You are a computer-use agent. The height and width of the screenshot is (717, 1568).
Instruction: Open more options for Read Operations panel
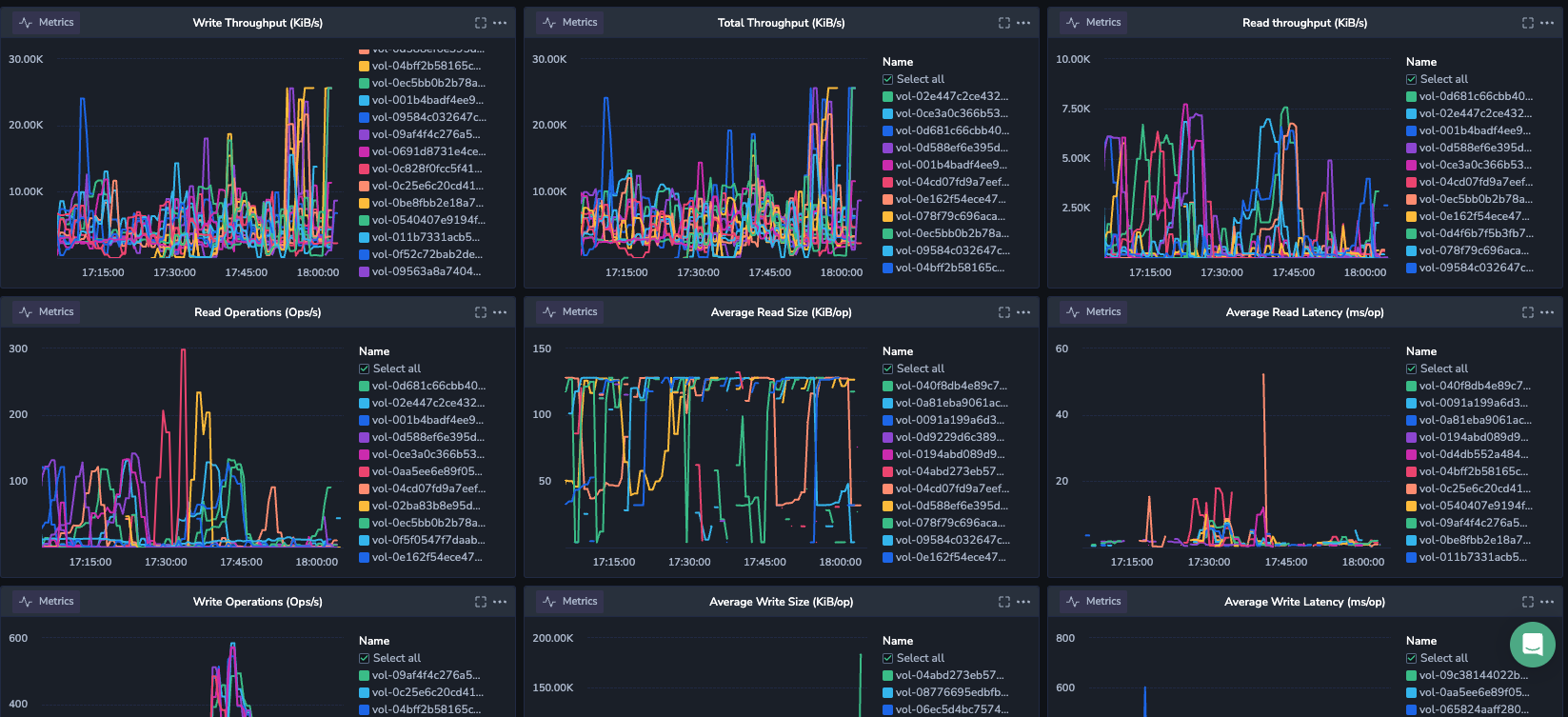[500, 312]
